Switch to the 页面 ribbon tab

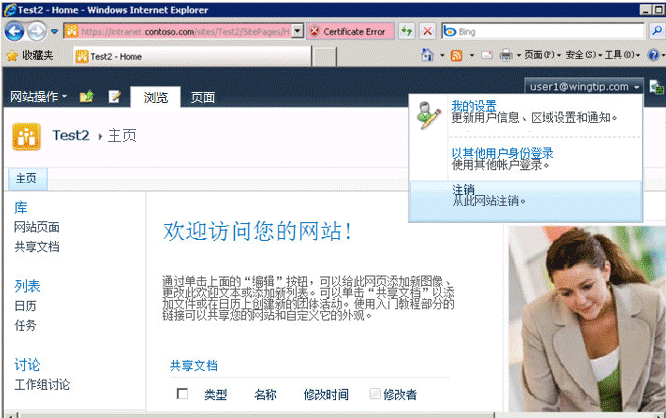[x=203, y=97]
